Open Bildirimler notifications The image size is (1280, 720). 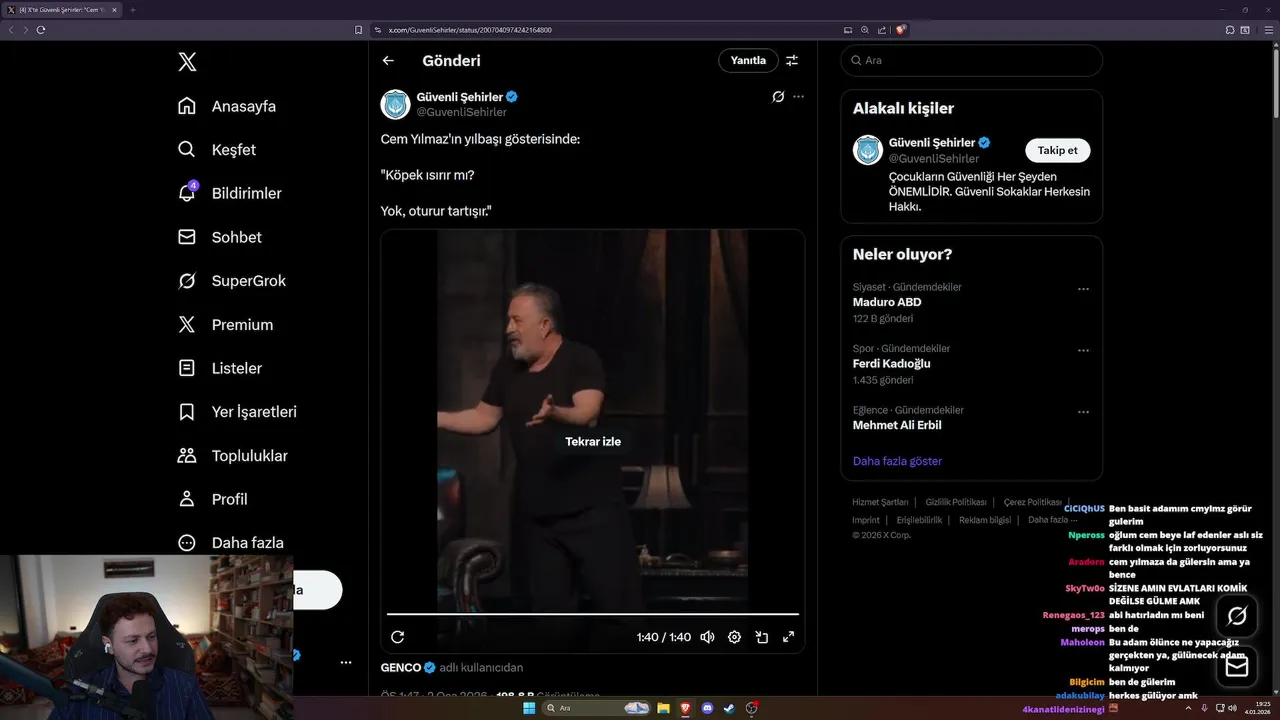[x=229, y=193]
